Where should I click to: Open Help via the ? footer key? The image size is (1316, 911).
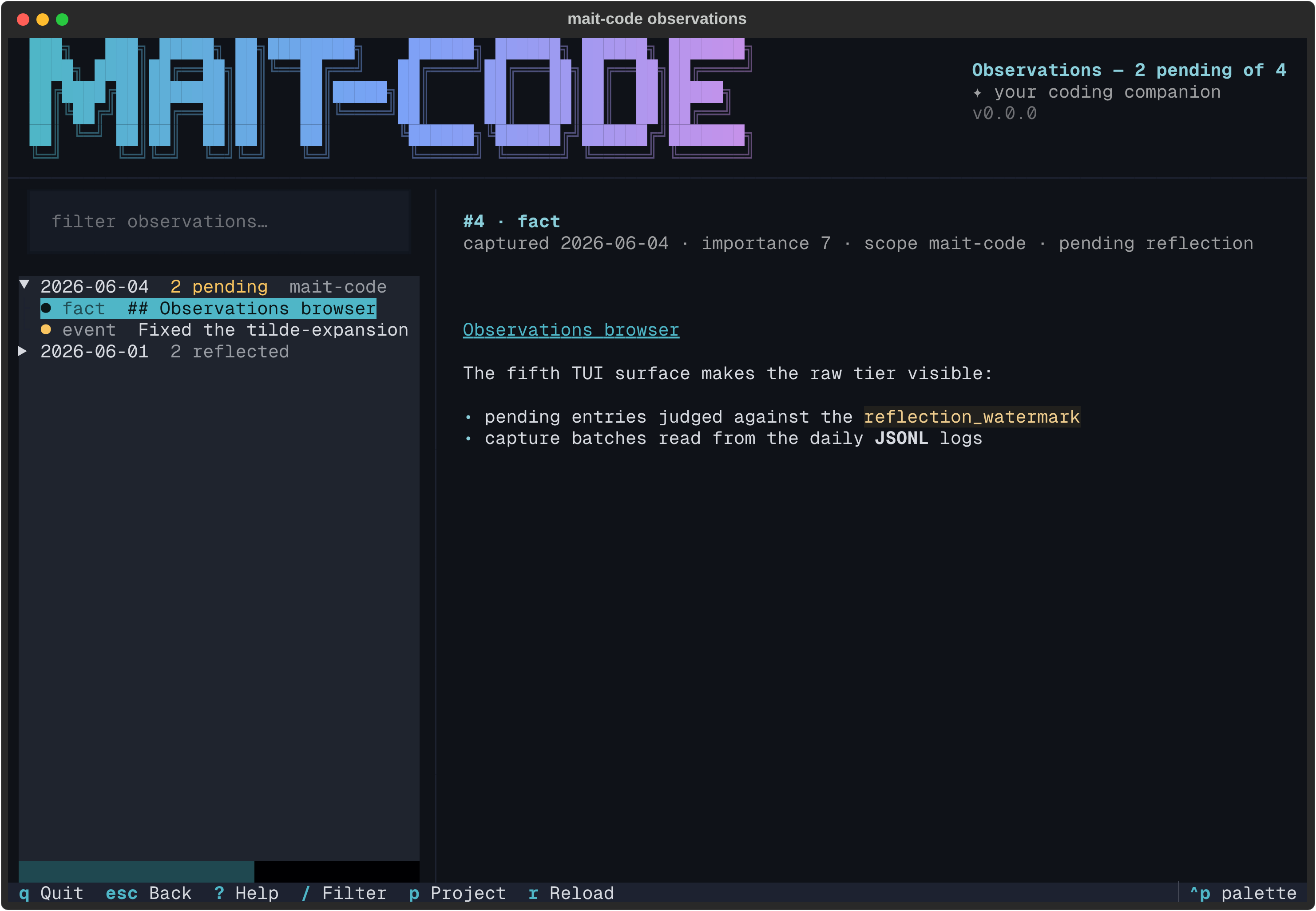click(246, 893)
